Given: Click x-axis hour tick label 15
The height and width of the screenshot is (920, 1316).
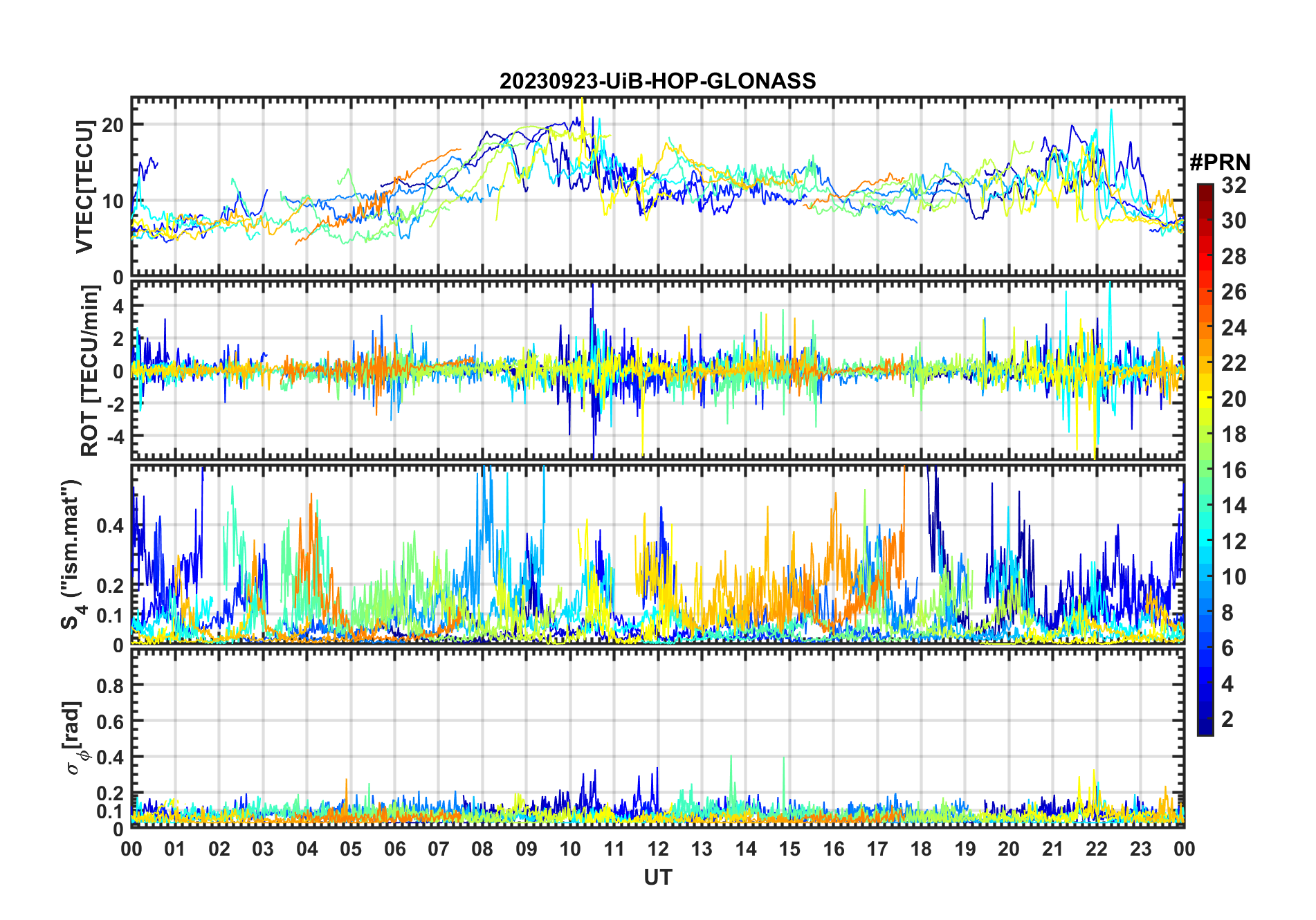Looking at the screenshot, I should coord(789,849).
